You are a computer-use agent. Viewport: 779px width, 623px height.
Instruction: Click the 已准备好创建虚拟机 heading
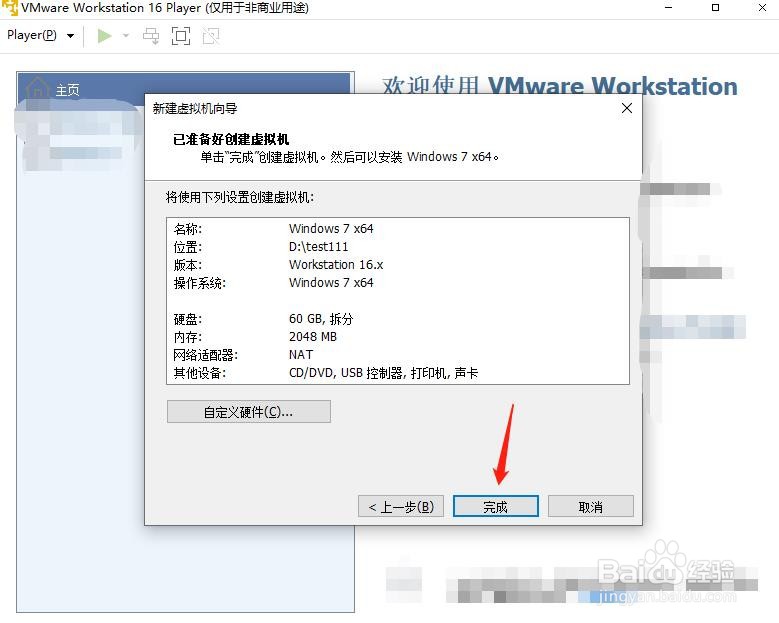click(231, 139)
